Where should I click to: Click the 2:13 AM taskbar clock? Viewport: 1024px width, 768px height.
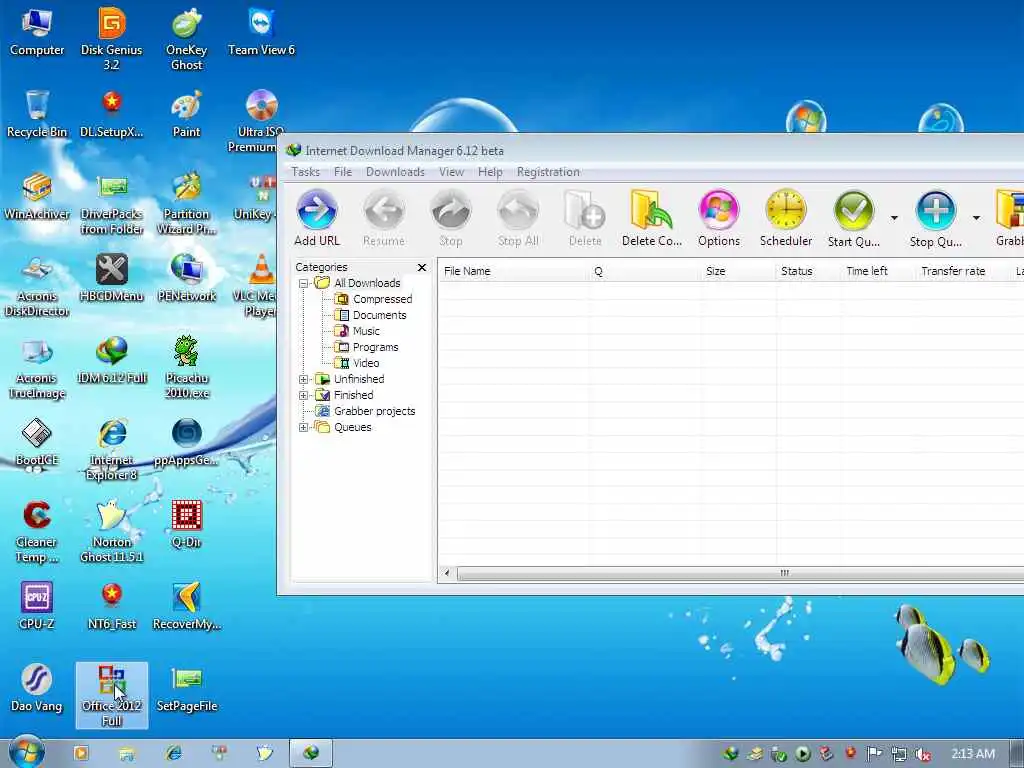click(972, 754)
